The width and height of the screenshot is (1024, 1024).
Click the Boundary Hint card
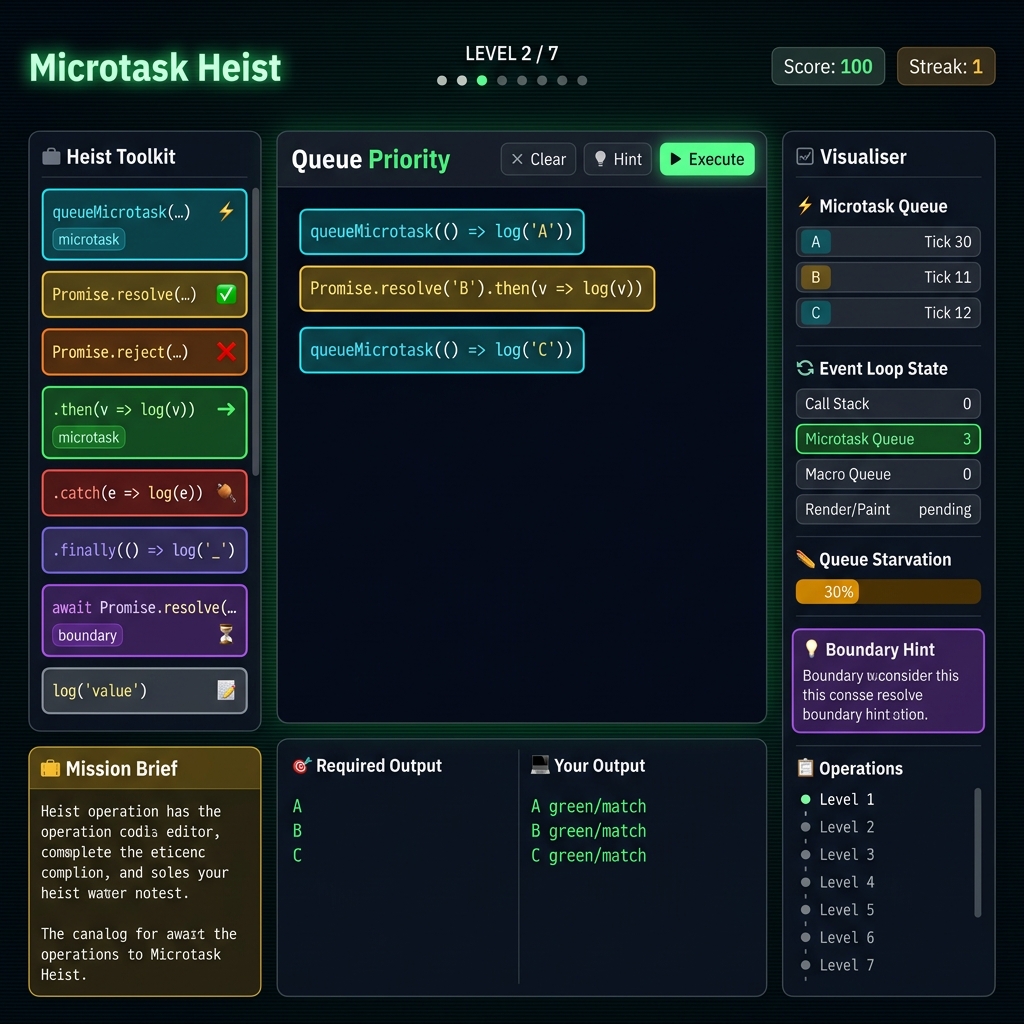click(x=888, y=681)
